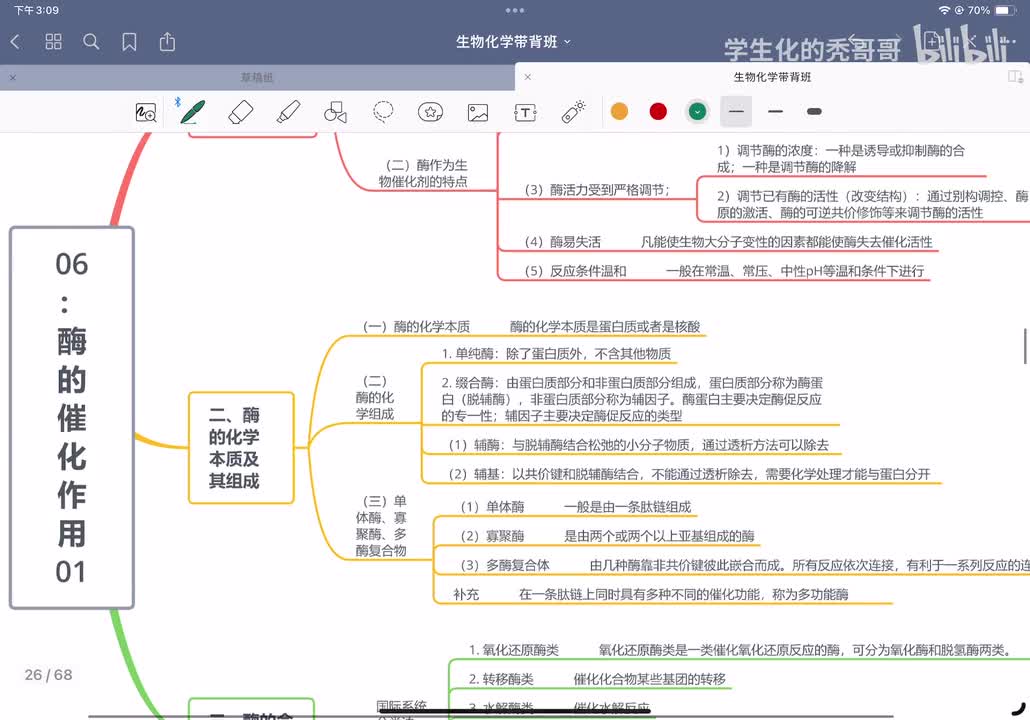
Task: Switch to the 草稿纸 tab
Action: click(x=257, y=78)
